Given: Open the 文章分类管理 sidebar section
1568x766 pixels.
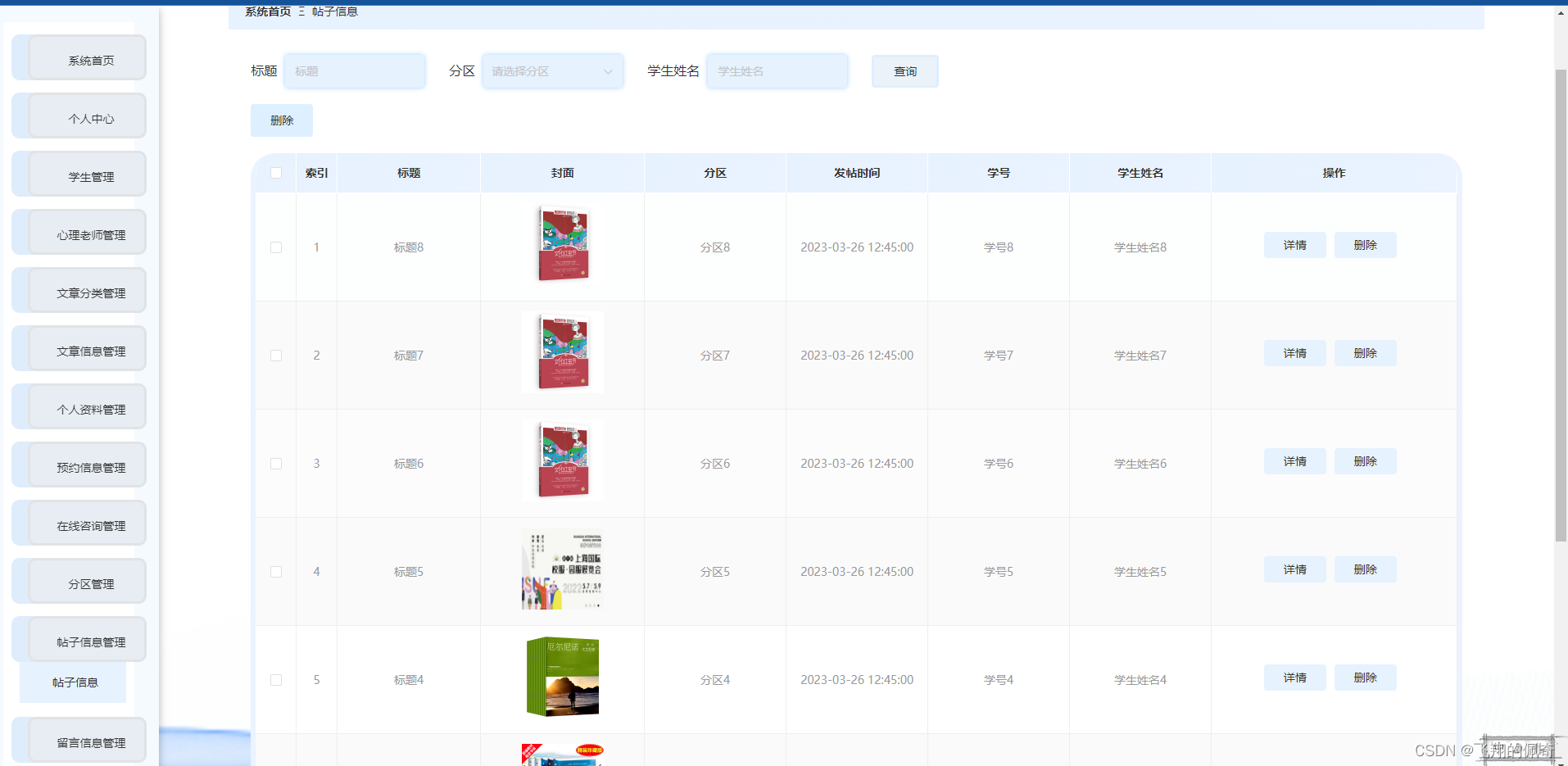Looking at the screenshot, I should [78, 290].
